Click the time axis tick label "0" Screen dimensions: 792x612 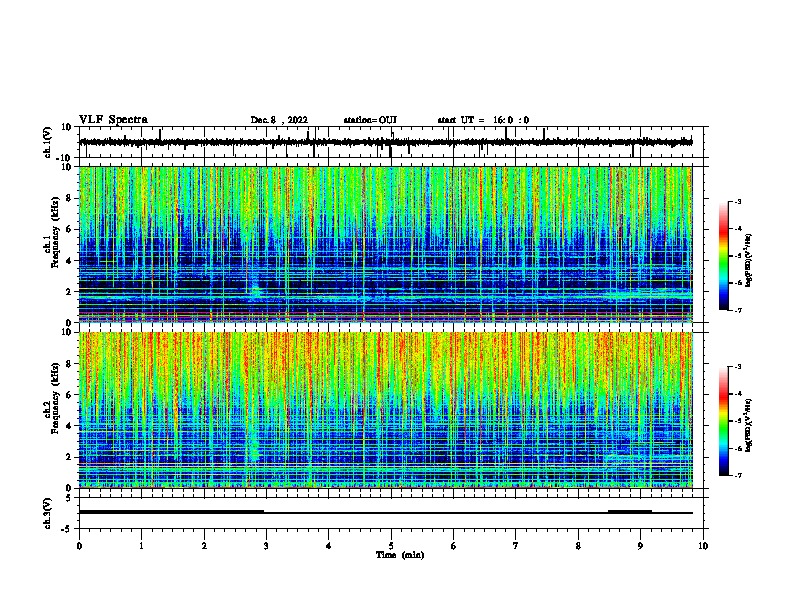[79, 546]
